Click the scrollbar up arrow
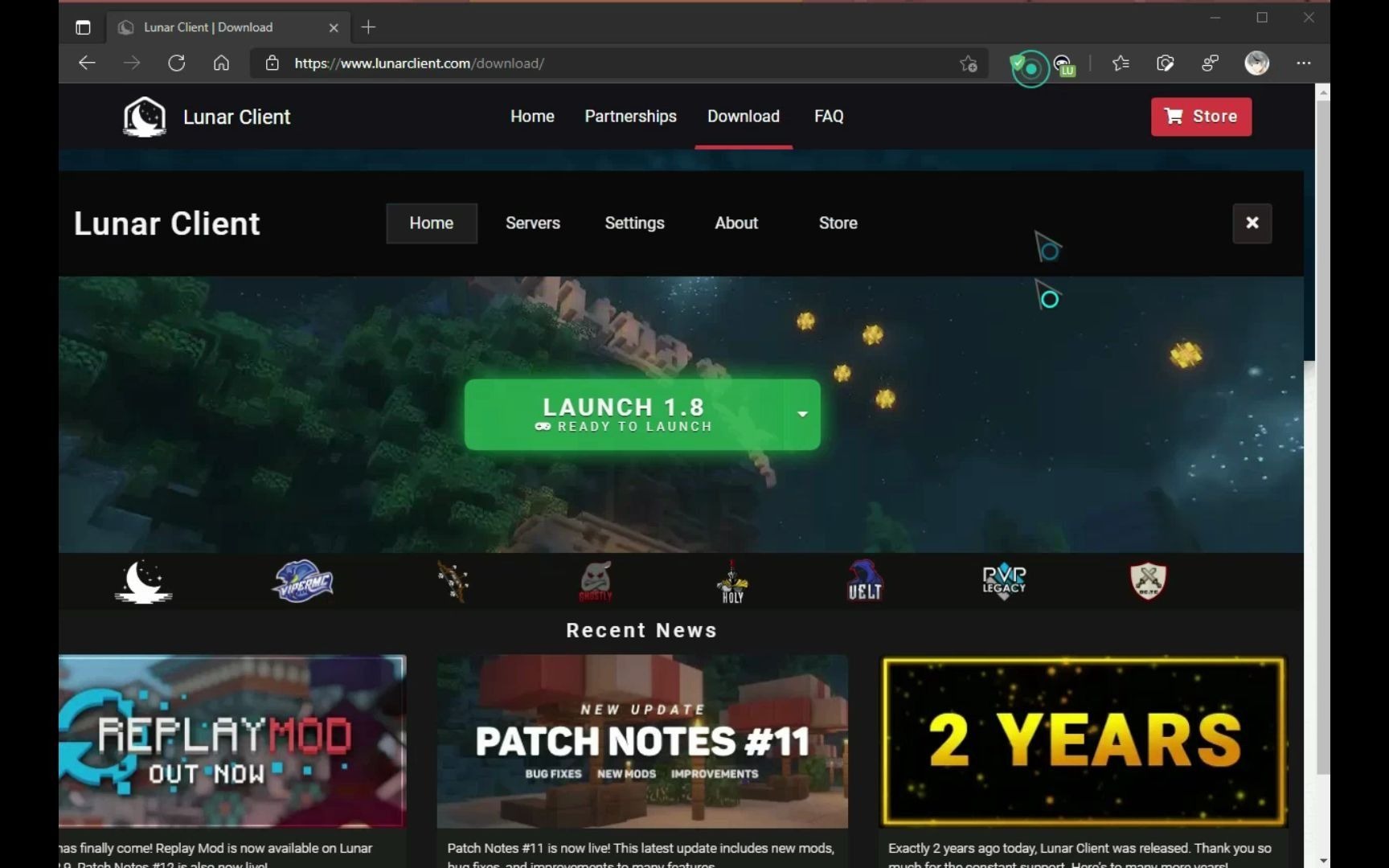This screenshot has height=868, width=1389. pyautogui.click(x=1322, y=92)
